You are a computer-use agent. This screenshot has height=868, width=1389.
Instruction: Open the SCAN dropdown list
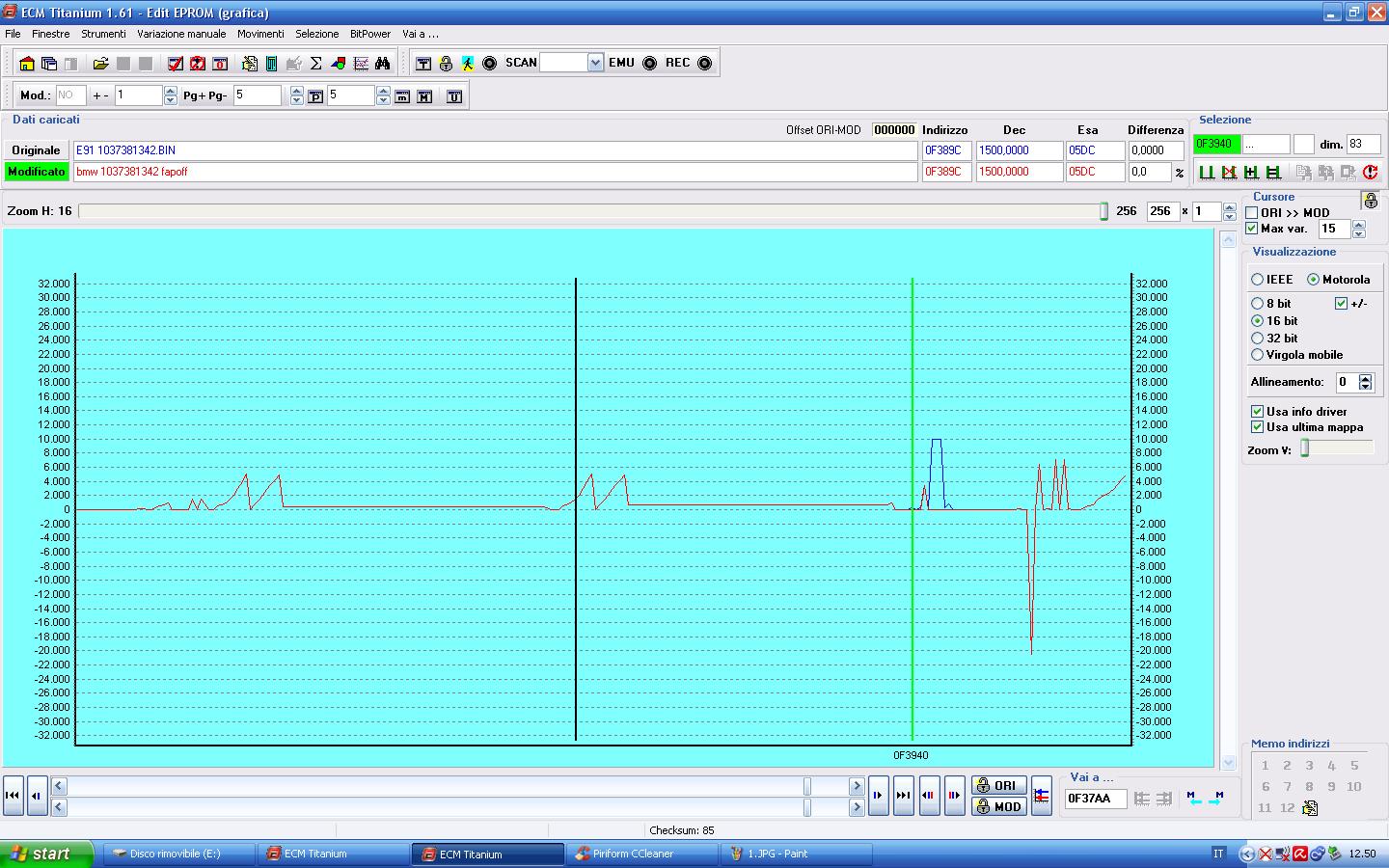pos(595,64)
